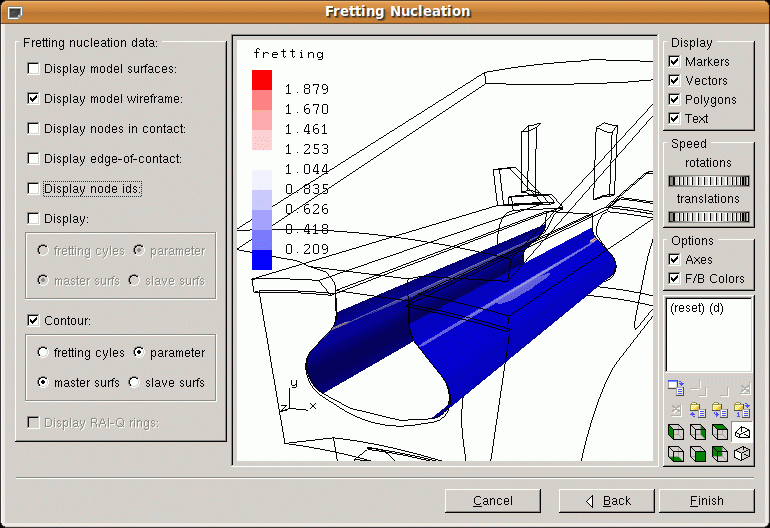
Task: Click the folder icon with number 1
Action: [742, 409]
